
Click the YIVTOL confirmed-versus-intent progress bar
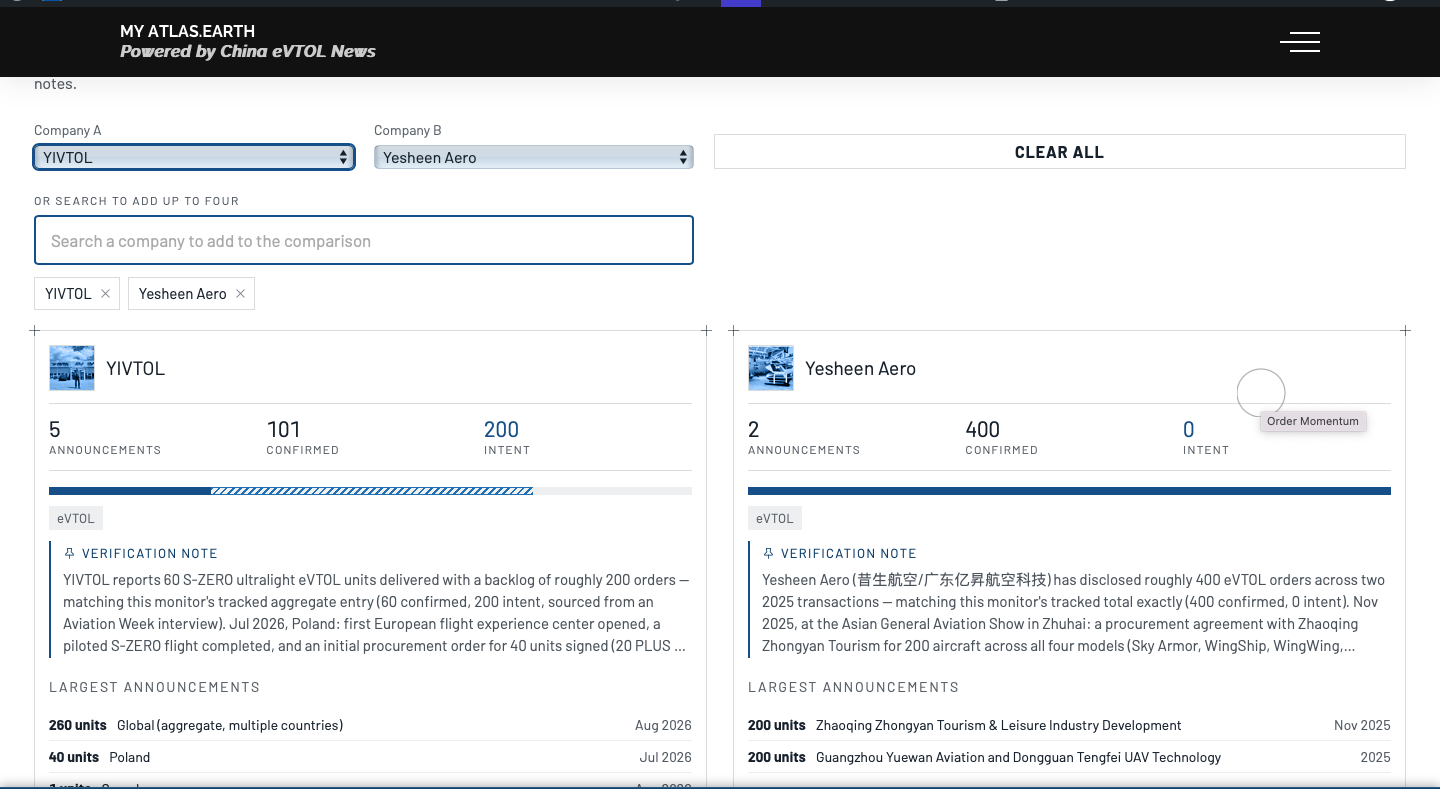pyautogui.click(x=370, y=491)
